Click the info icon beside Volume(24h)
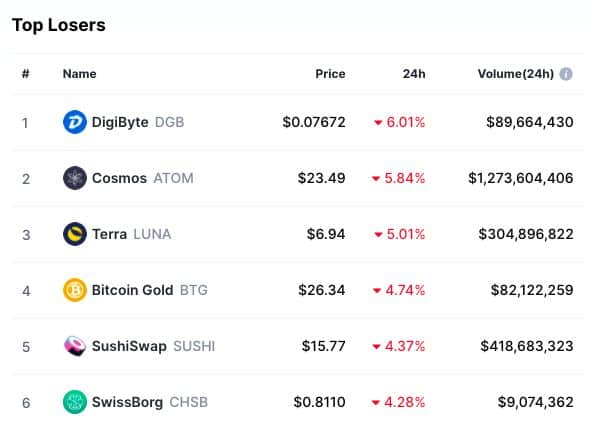Viewport: 593px width, 423px height. click(566, 74)
